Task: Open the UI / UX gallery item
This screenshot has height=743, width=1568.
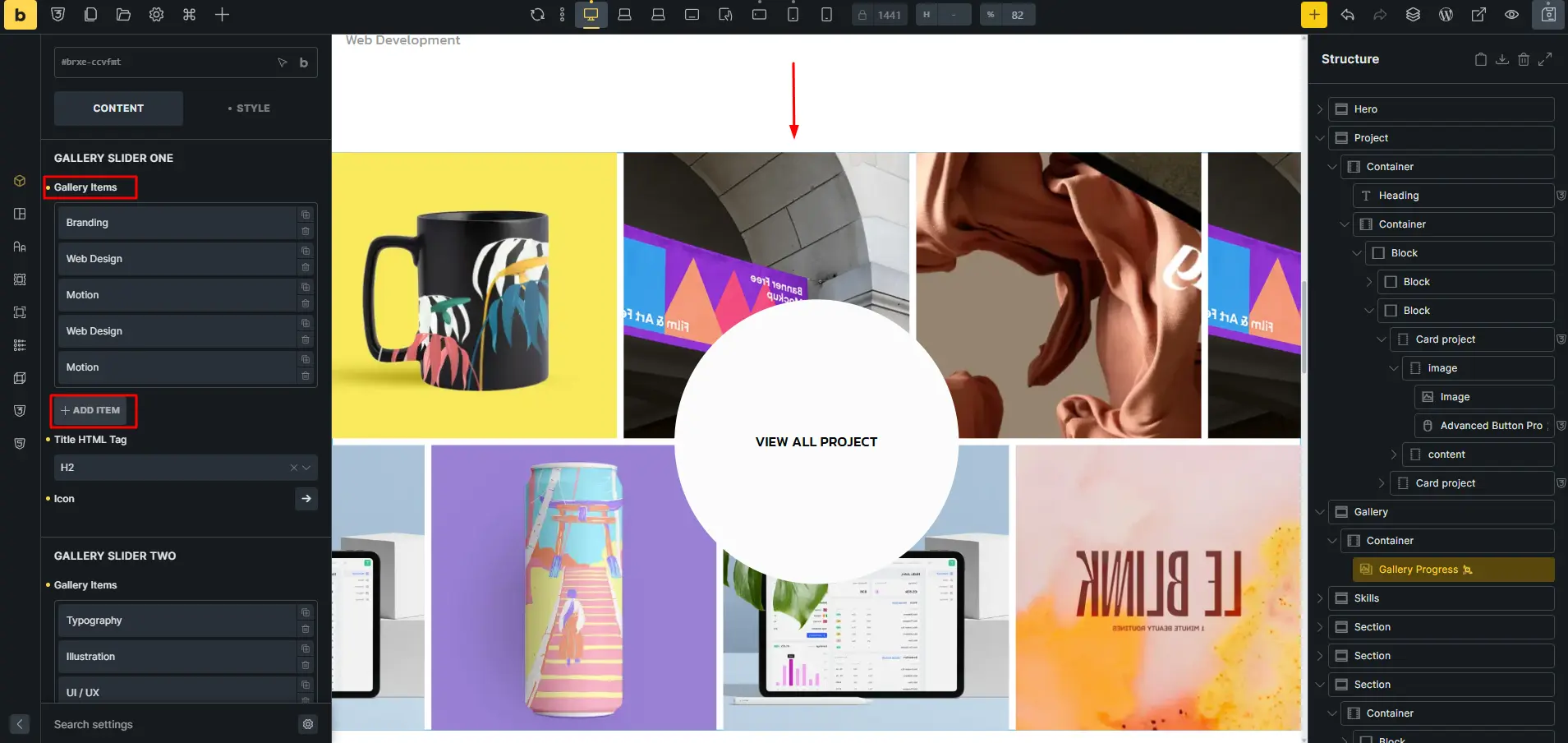Action: (177, 692)
